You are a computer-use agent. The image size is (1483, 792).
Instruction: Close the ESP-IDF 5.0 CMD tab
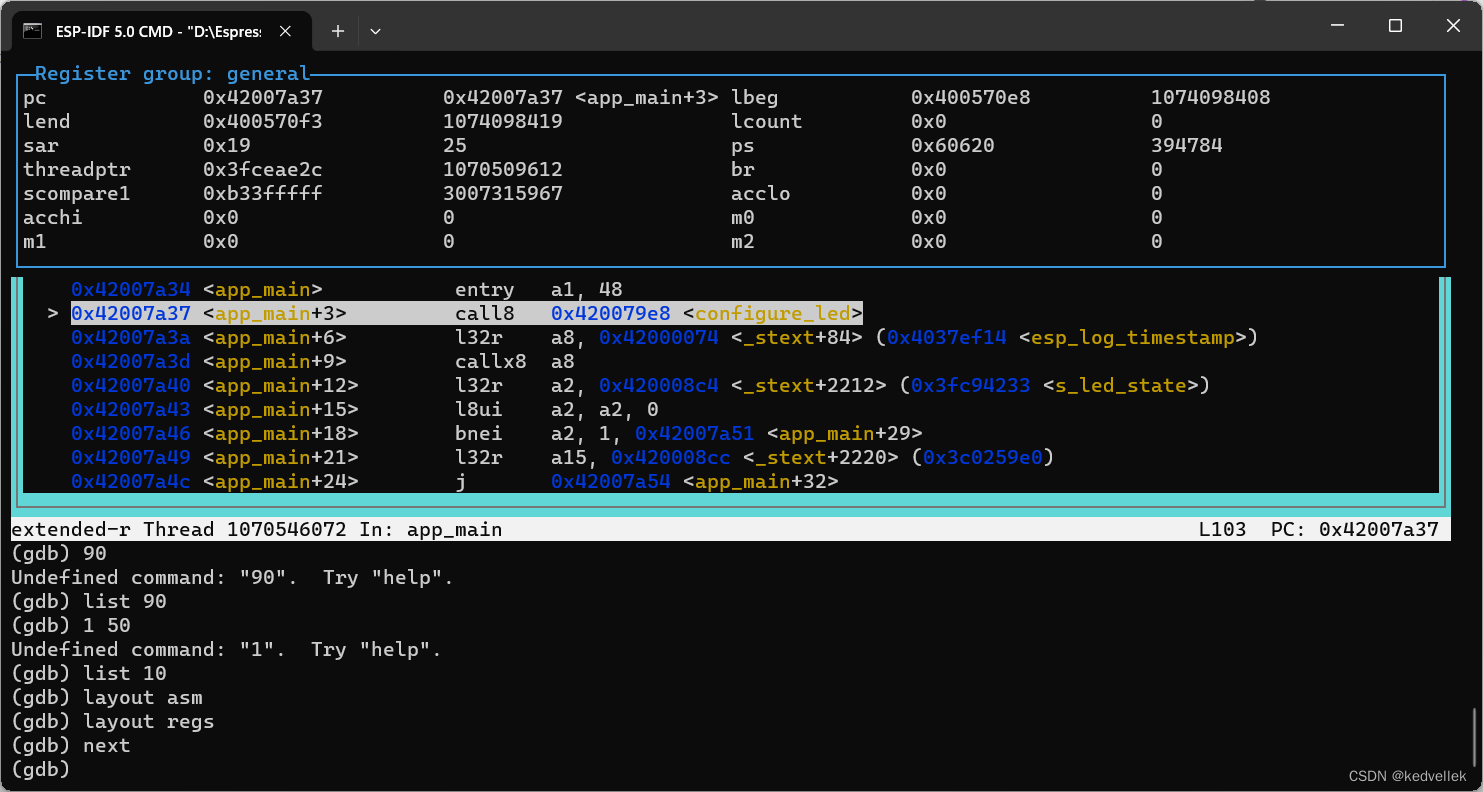pyautogui.click(x=285, y=31)
